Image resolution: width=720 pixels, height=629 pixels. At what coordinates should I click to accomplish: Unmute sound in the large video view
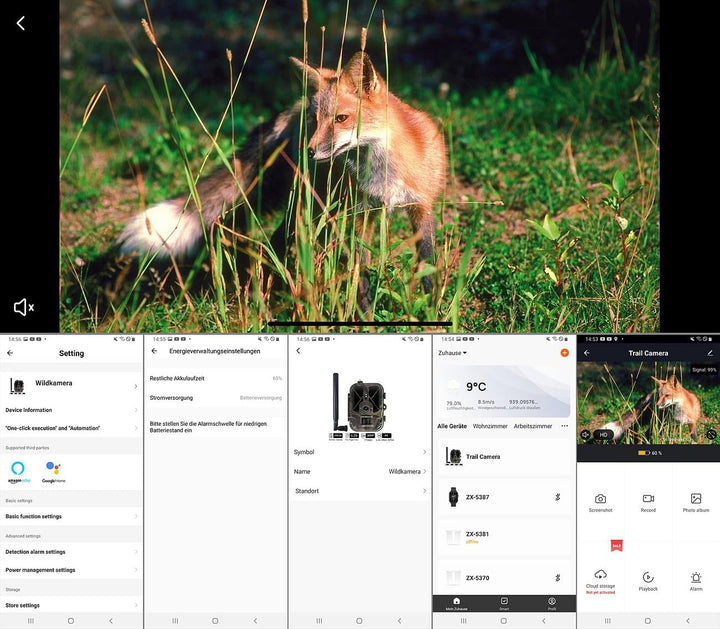point(23,307)
